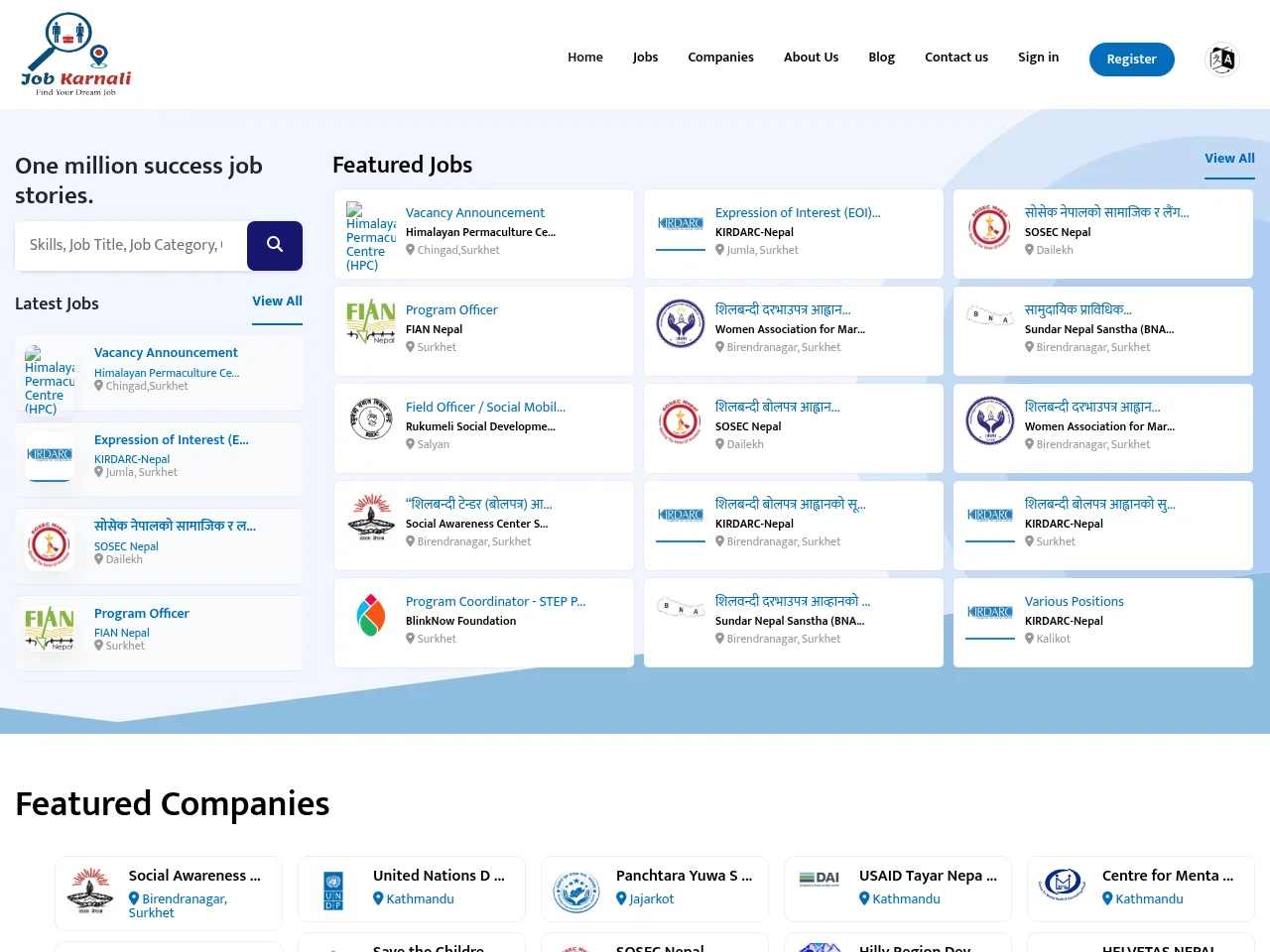Click the Job Karnali logo

(x=76, y=55)
